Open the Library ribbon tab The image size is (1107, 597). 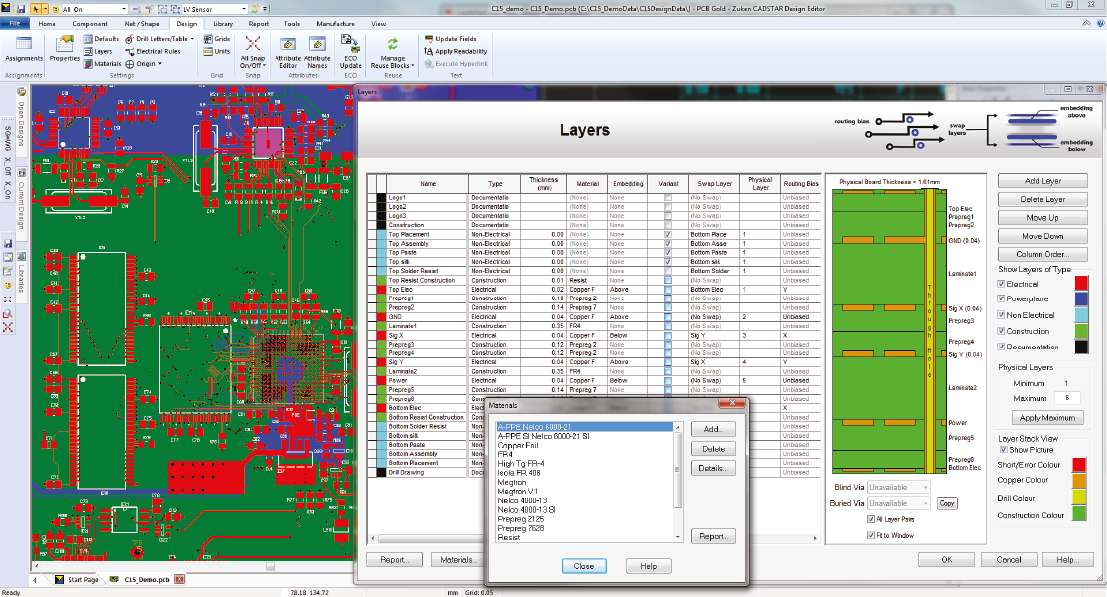(223, 22)
